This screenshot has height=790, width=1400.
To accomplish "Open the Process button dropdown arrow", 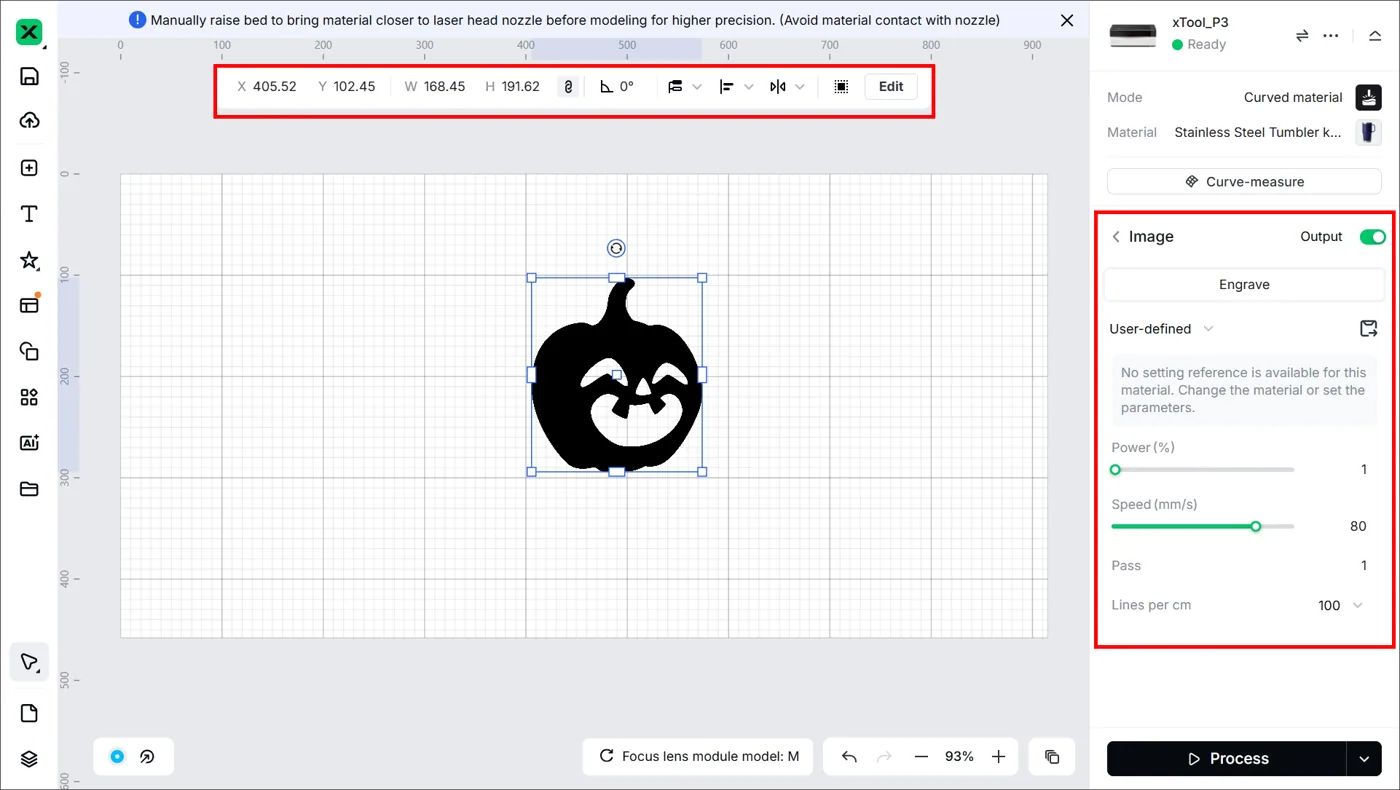I will (1364, 759).
